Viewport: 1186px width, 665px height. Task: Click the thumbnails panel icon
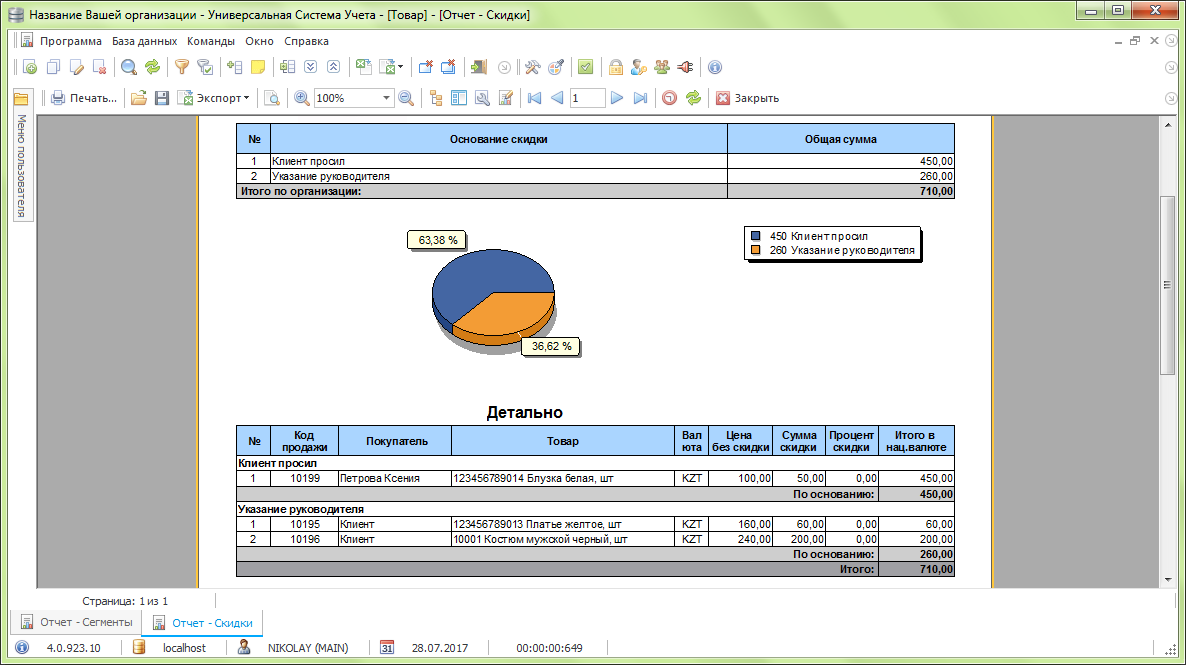click(x=459, y=98)
